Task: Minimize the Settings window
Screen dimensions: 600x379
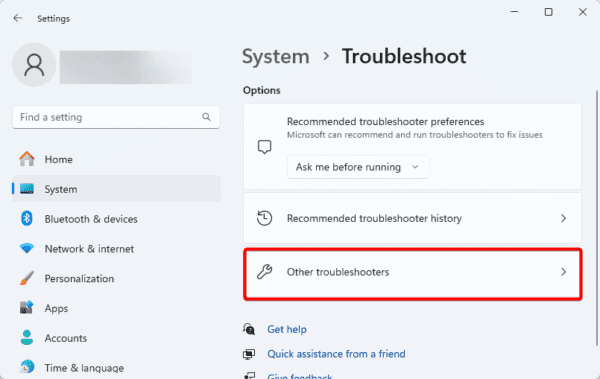Action: point(514,12)
